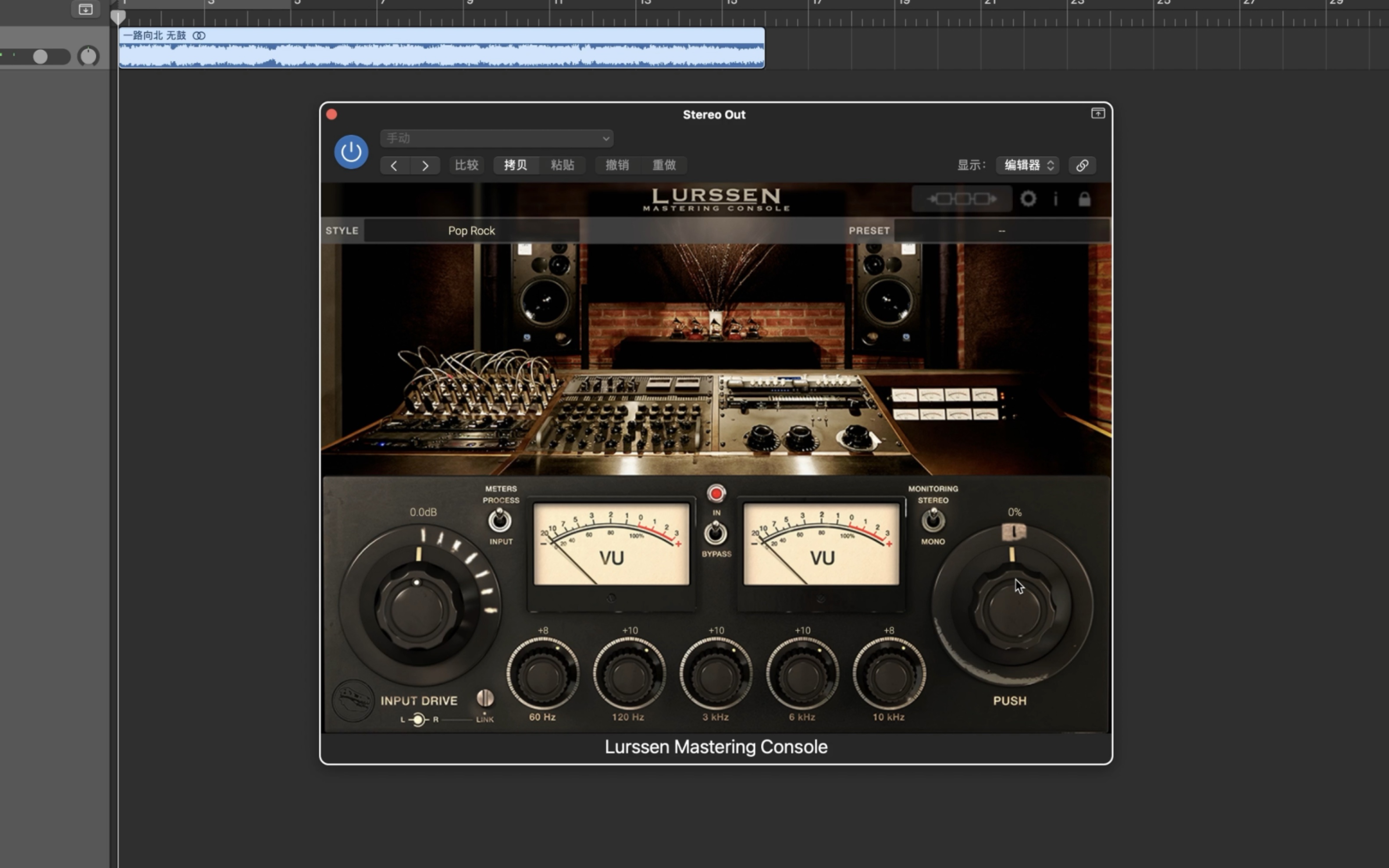This screenshot has height=868, width=1389.
Task: Select the 一路向北 无鼓 audio region
Action: pos(442,48)
